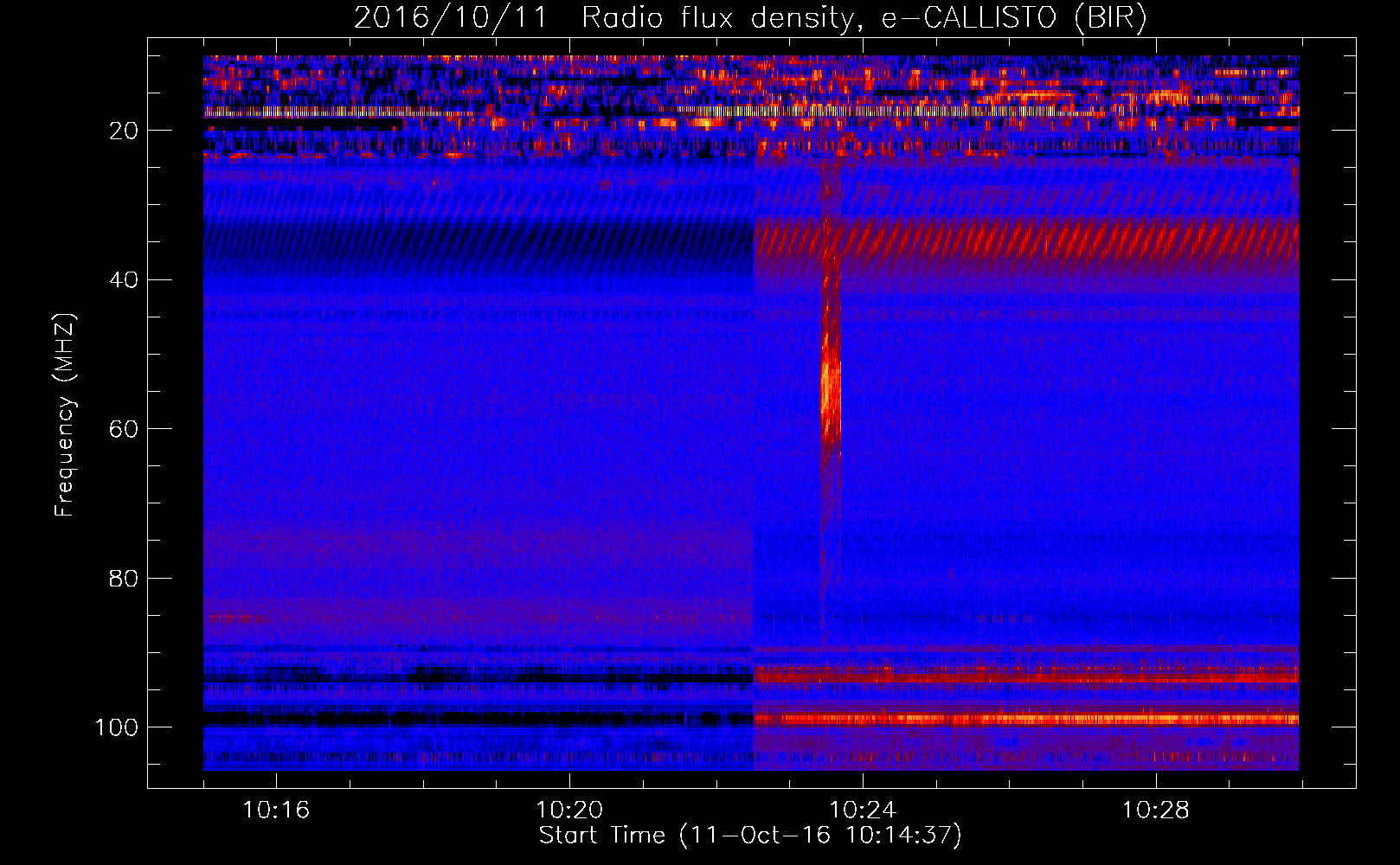1400x865 pixels.
Task: Click the '10:24' time tick label
Action: 863,811
